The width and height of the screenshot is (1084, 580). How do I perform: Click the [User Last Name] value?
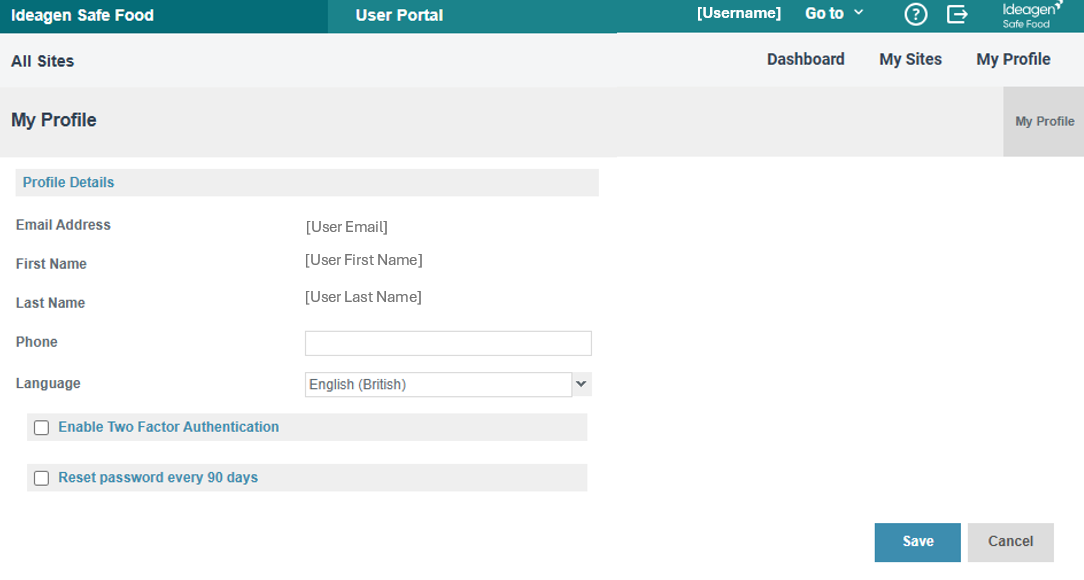[363, 297]
